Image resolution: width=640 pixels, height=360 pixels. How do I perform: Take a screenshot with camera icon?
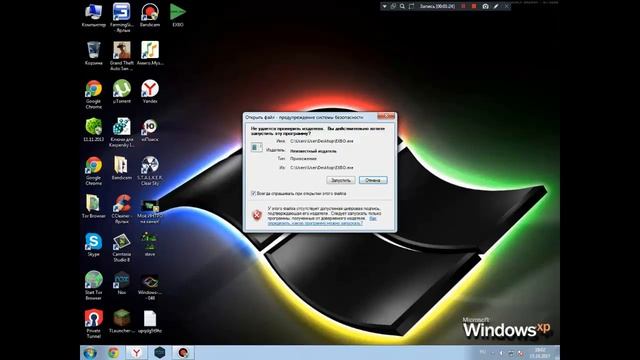[x=485, y=7]
